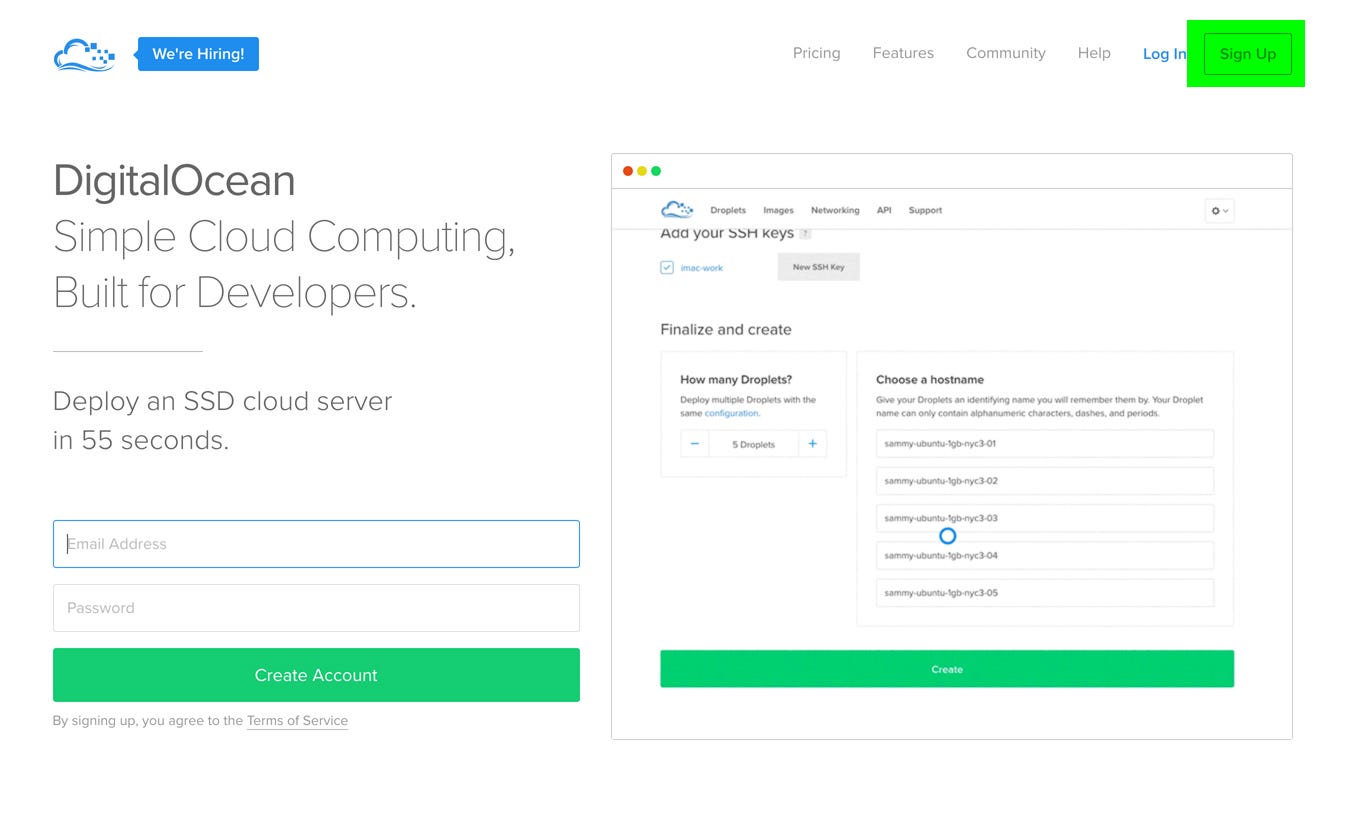Focus the Email Address field

coord(316,544)
